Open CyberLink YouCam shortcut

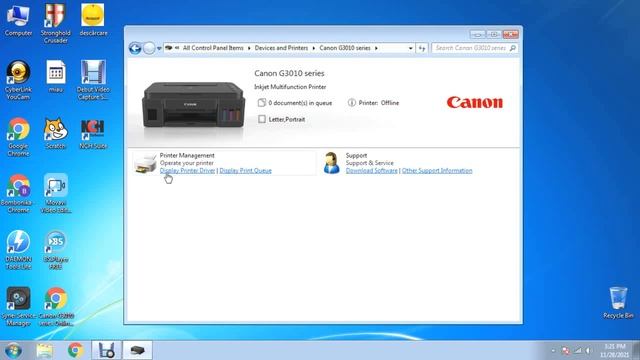coord(18,80)
